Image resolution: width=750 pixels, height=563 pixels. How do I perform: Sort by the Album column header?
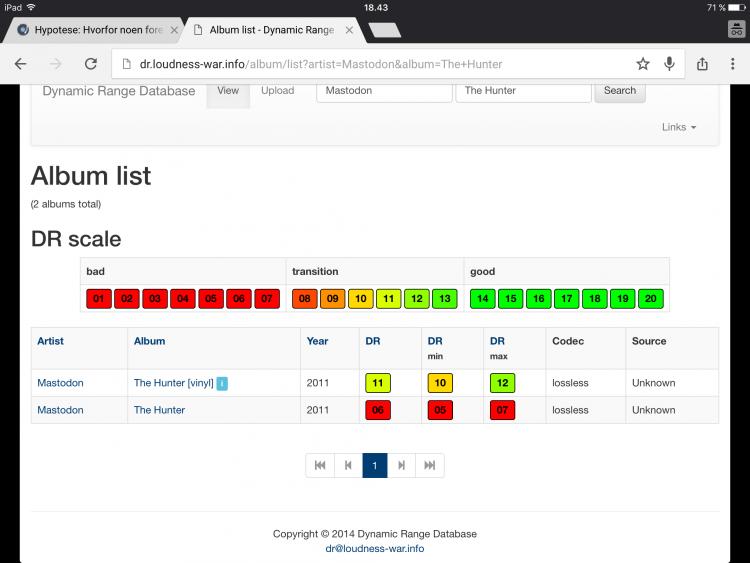point(149,341)
